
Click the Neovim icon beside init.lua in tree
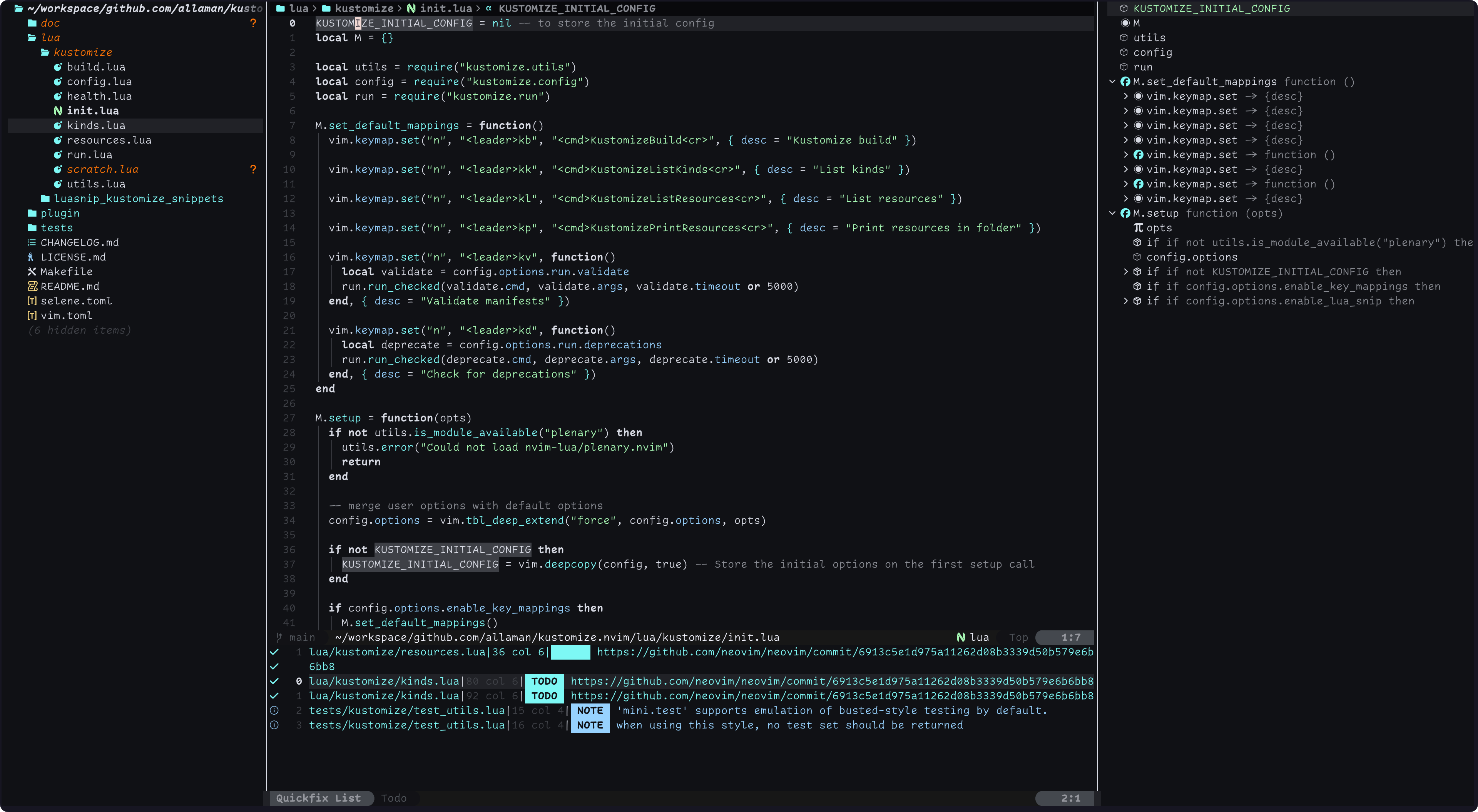click(58, 111)
